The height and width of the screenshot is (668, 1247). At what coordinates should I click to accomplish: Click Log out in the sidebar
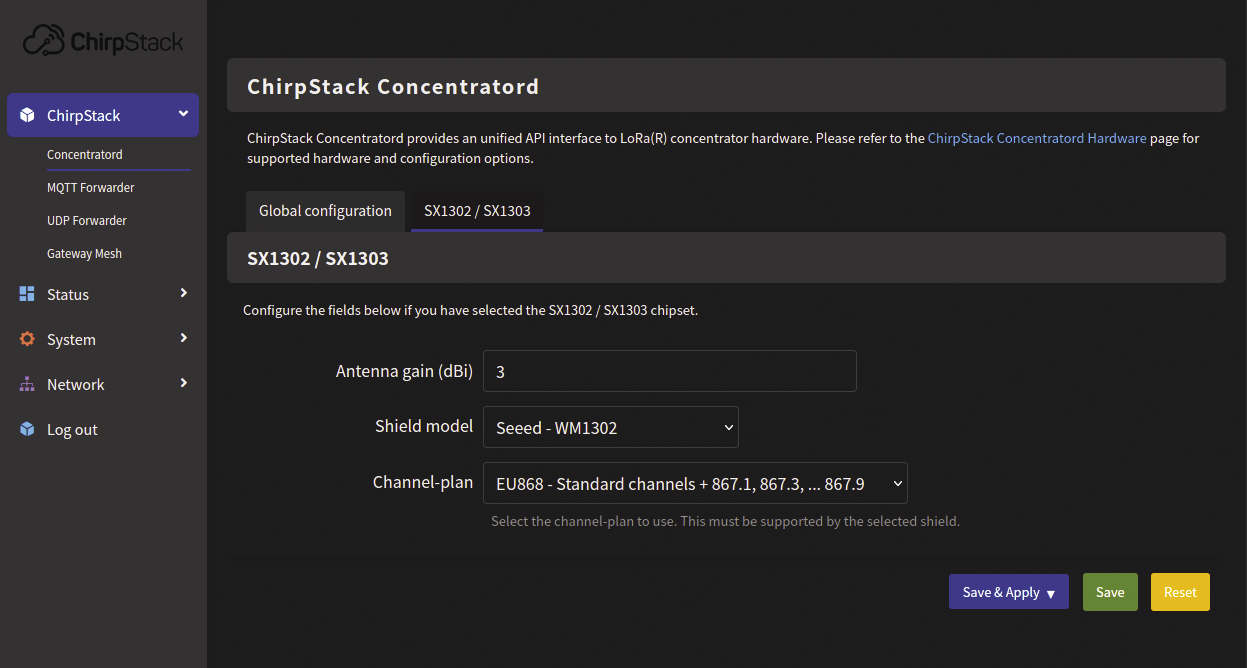tap(72, 429)
